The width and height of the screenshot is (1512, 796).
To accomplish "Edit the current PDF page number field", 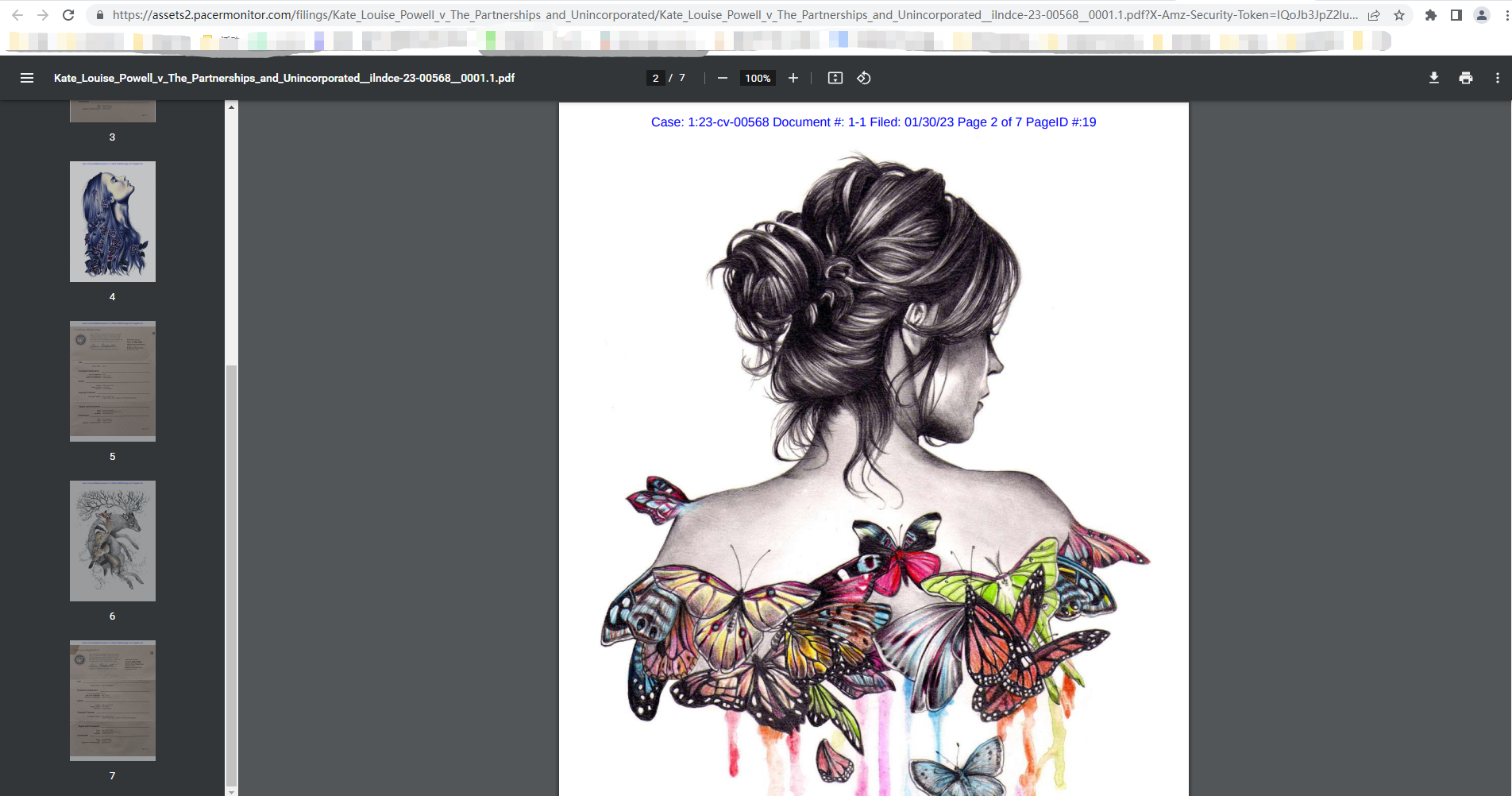I will click(x=655, y=78).
